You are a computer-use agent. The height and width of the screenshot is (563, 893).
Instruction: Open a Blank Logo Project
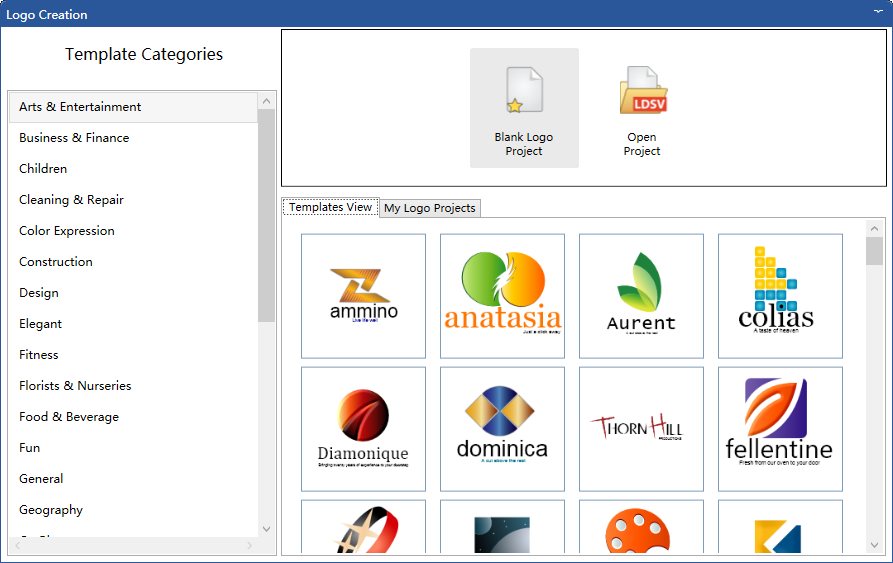click(x=524, y=108)
